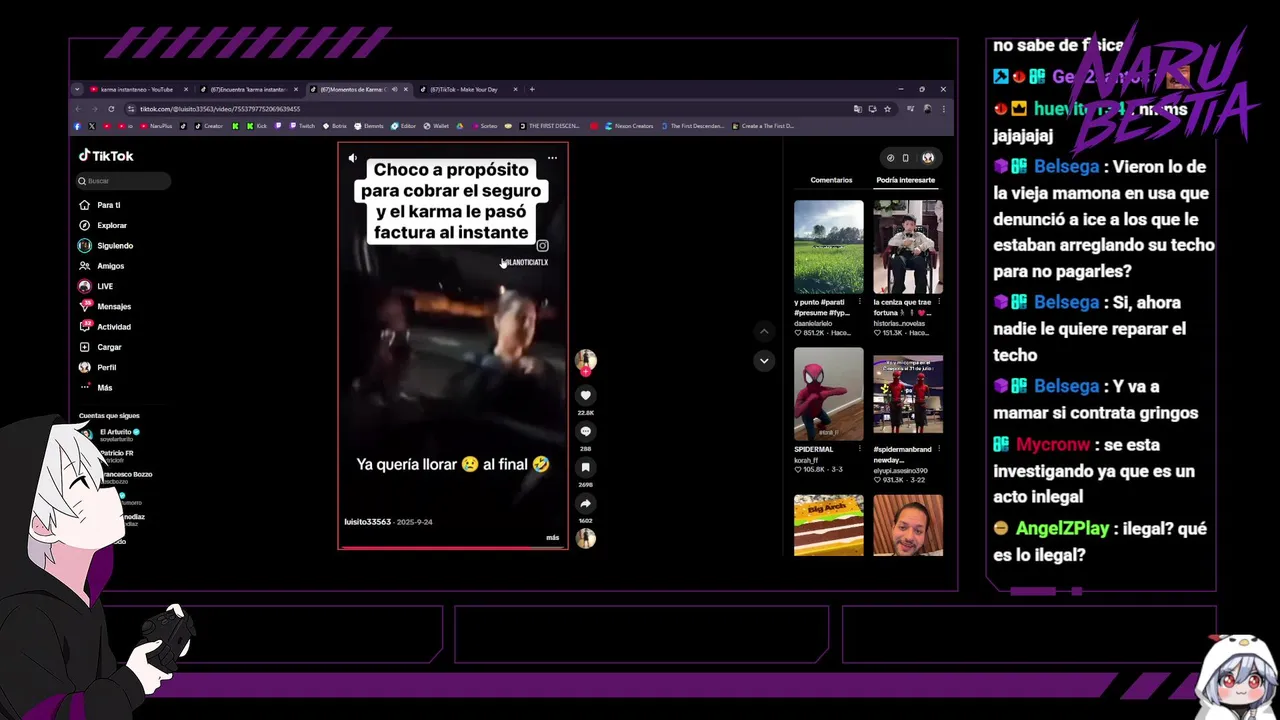Expand video description with más

pyautogui.click(x=553, y=538)
